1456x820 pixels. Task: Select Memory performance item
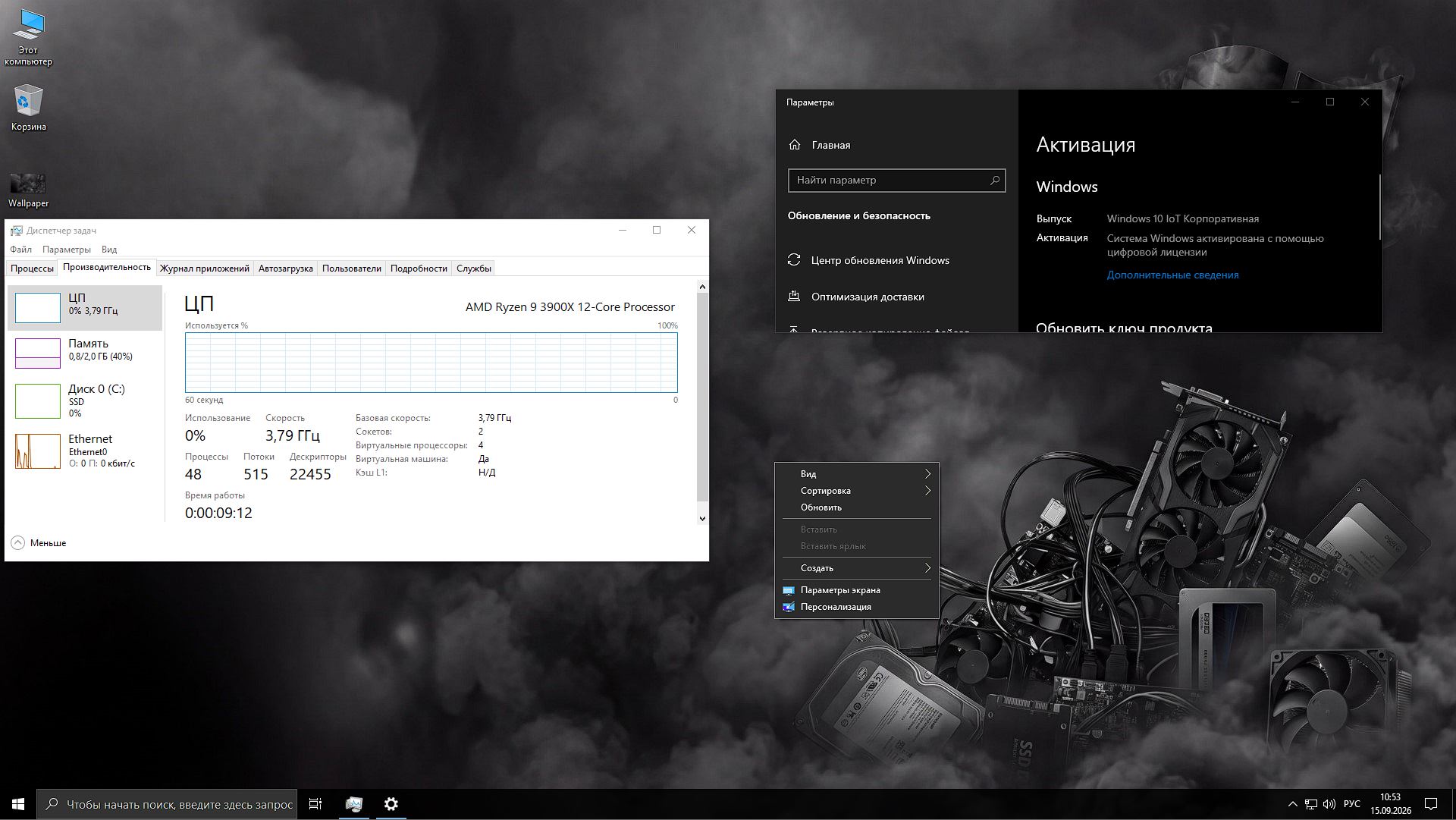pos(85,353)
